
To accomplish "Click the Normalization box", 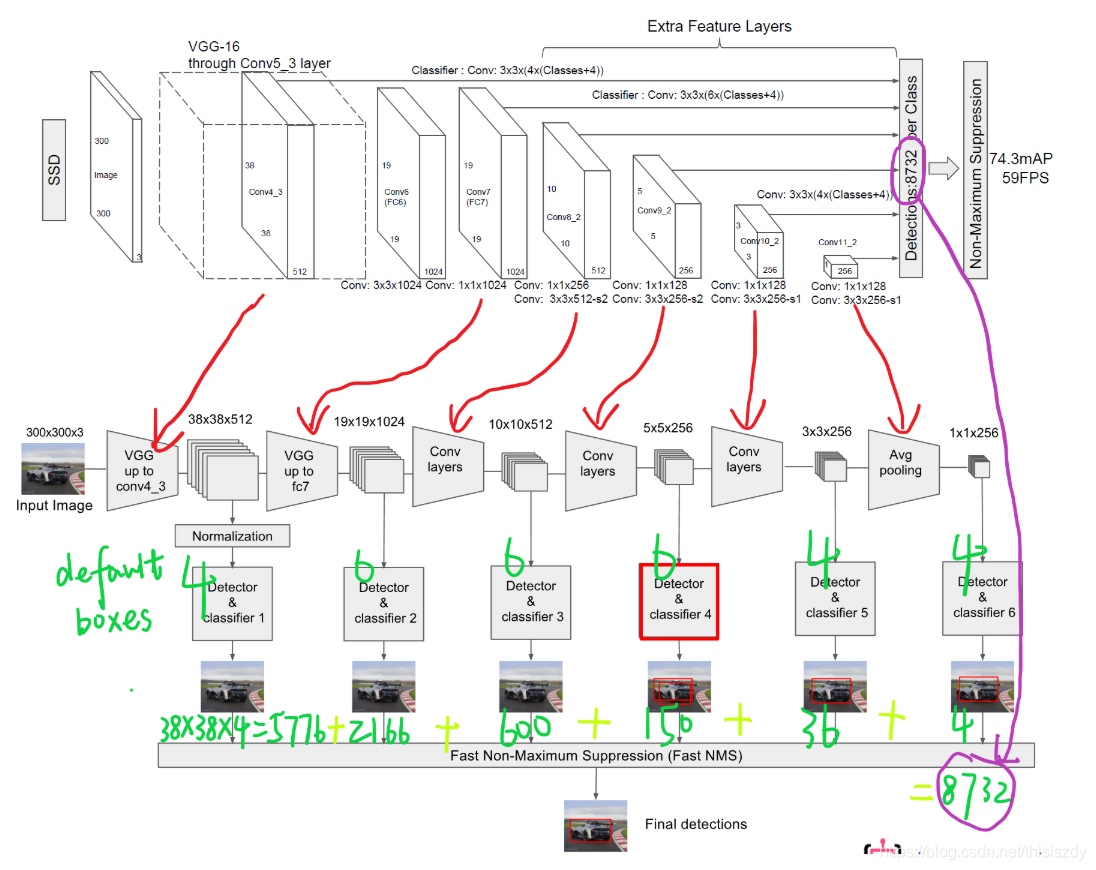I will [232, 536].
